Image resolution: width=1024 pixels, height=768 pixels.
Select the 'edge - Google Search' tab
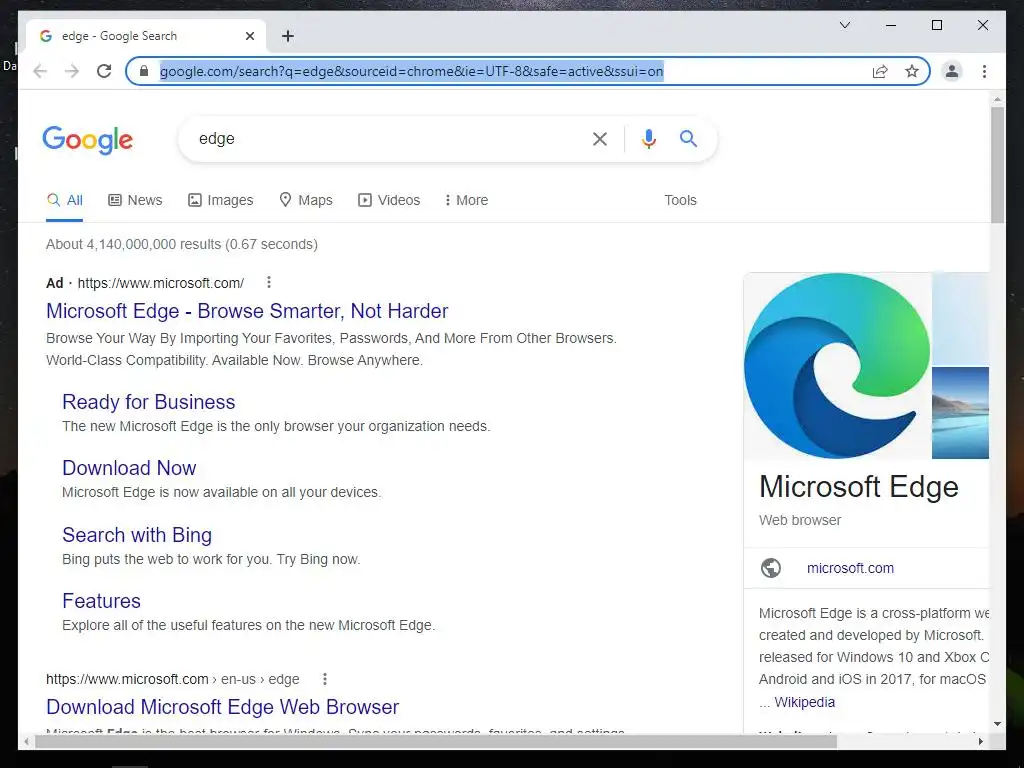click(x=146, y=36)
